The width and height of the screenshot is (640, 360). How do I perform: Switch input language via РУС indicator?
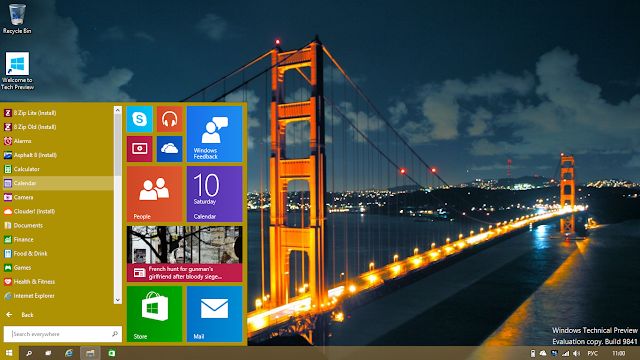593,353
